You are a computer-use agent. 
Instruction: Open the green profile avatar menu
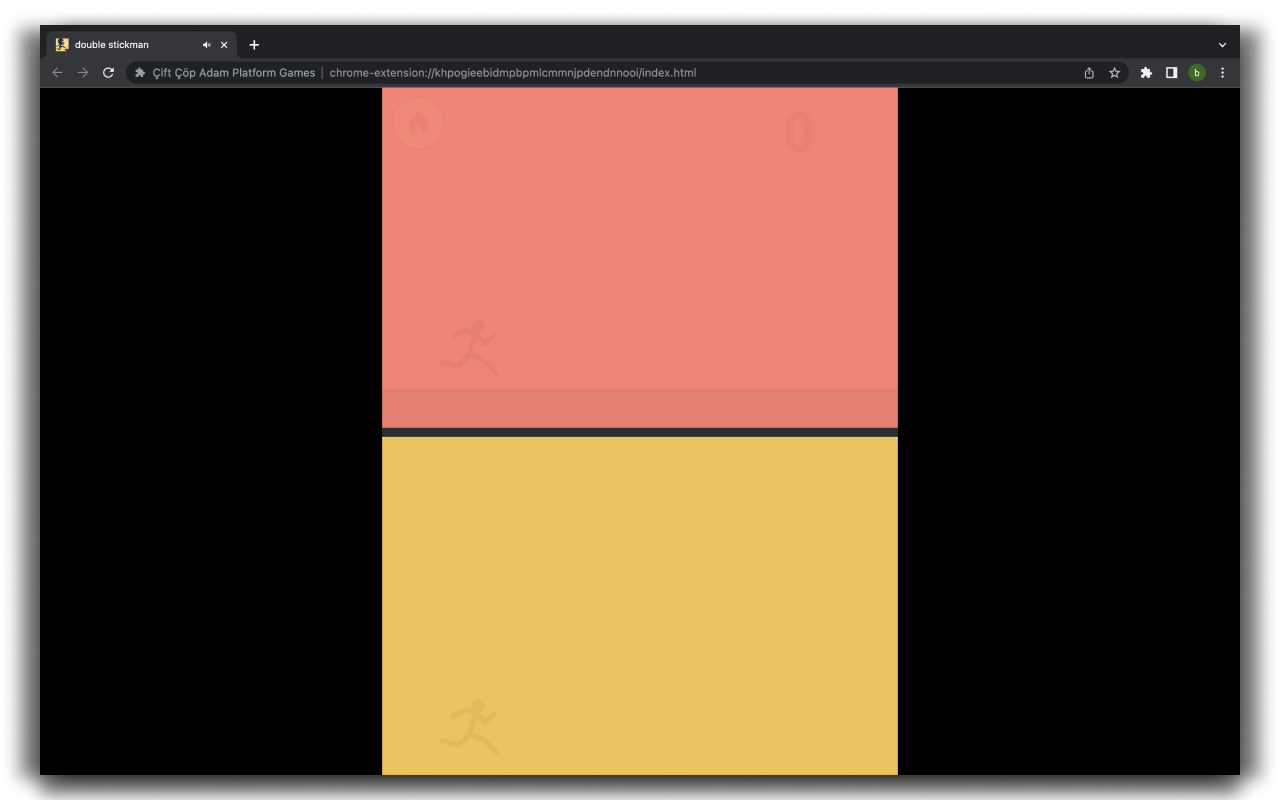(x=1197, y=73)
